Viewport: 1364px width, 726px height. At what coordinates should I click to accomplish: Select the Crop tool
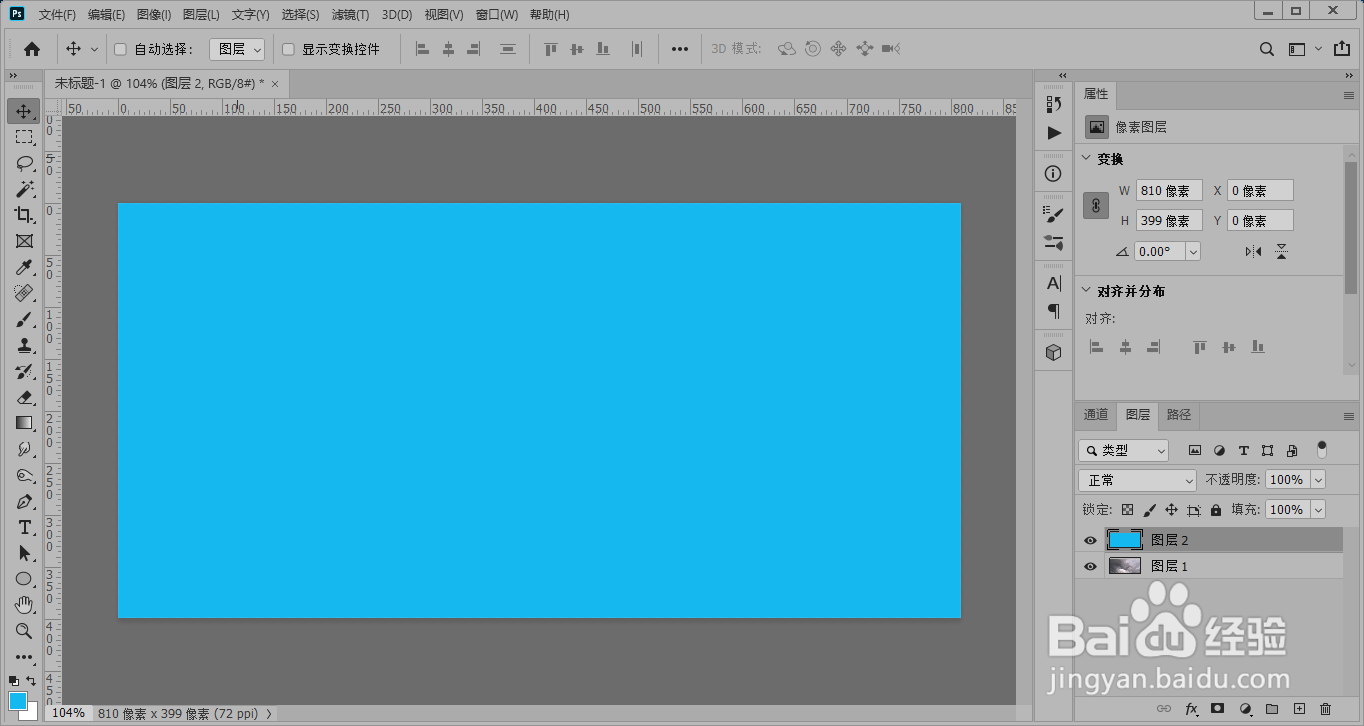[x=24, y=215]
